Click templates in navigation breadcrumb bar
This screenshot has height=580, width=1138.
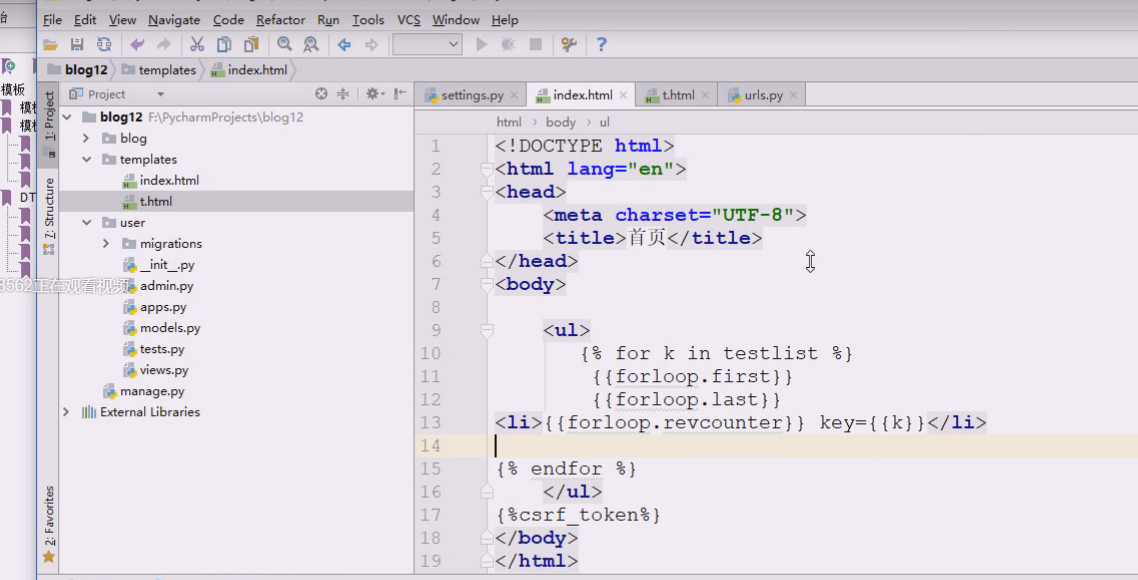click(167, 70)
